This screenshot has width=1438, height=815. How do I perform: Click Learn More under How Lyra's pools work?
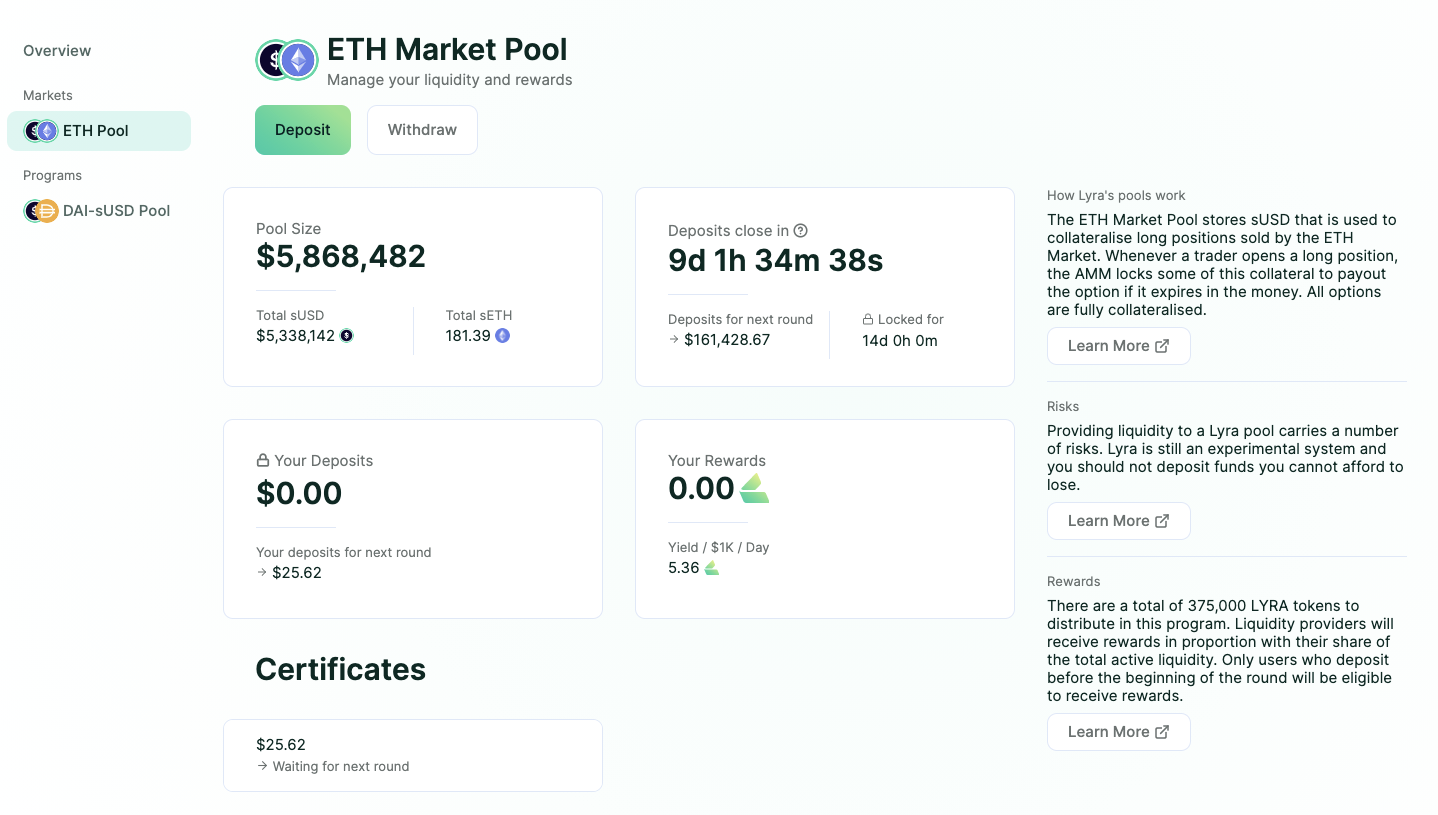pyautogui.click(x=1119, y=346)
